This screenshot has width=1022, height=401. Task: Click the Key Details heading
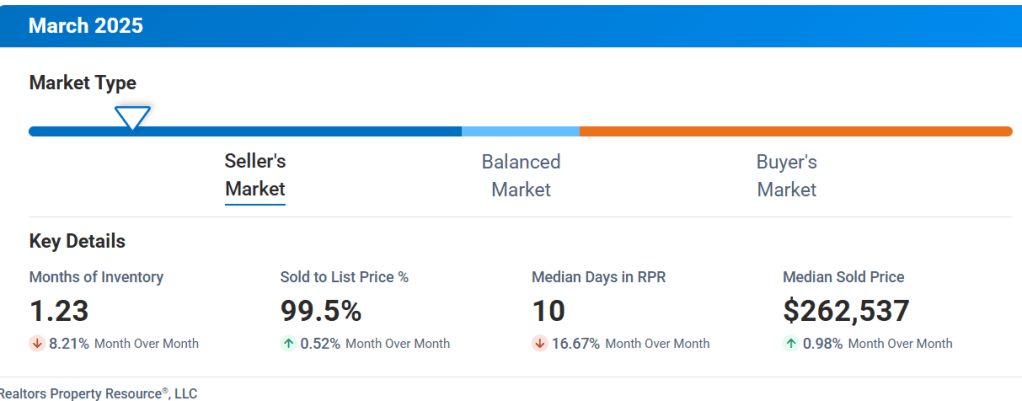tap(77, 241)
